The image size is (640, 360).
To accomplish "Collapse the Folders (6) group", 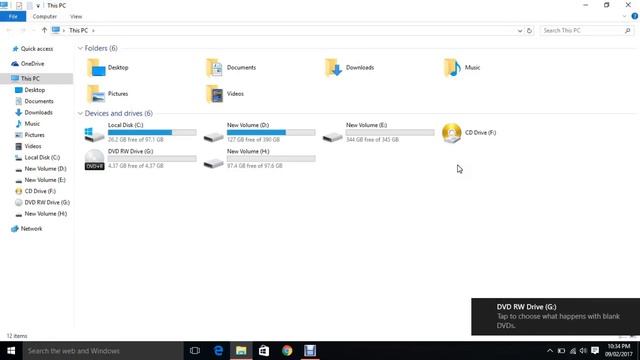I will click(x=80, y=48).
